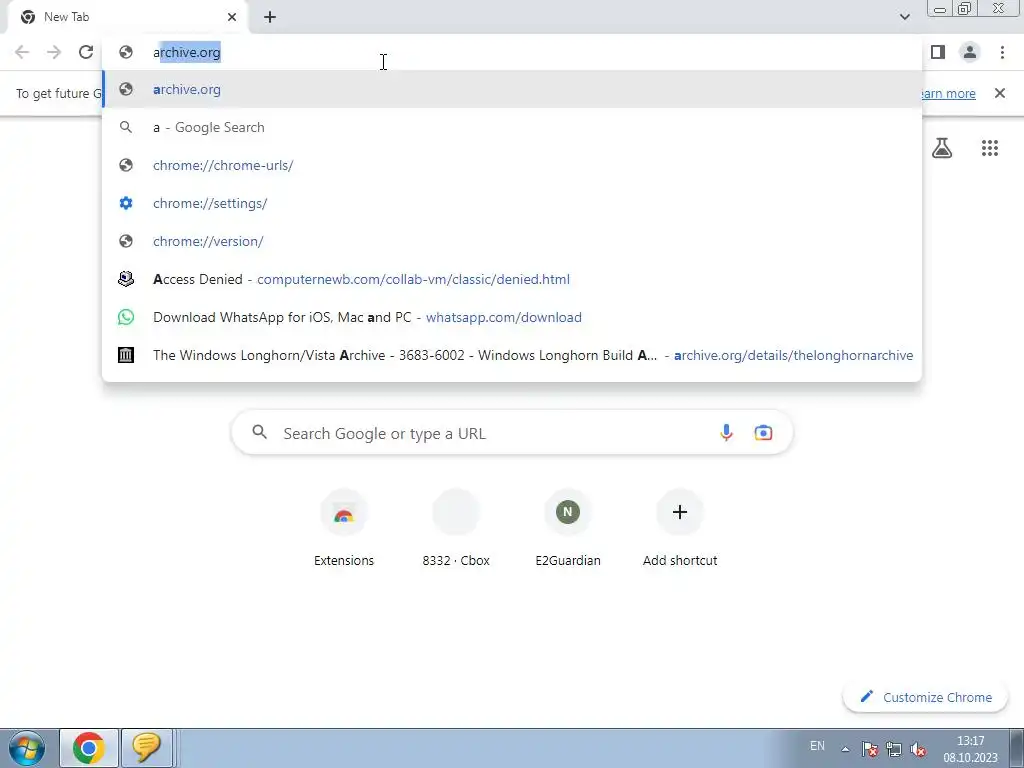This screenshot has width=1024, height=768.
Task: Open the E2Guardian shortcut
Action: [x=568, y=529]
